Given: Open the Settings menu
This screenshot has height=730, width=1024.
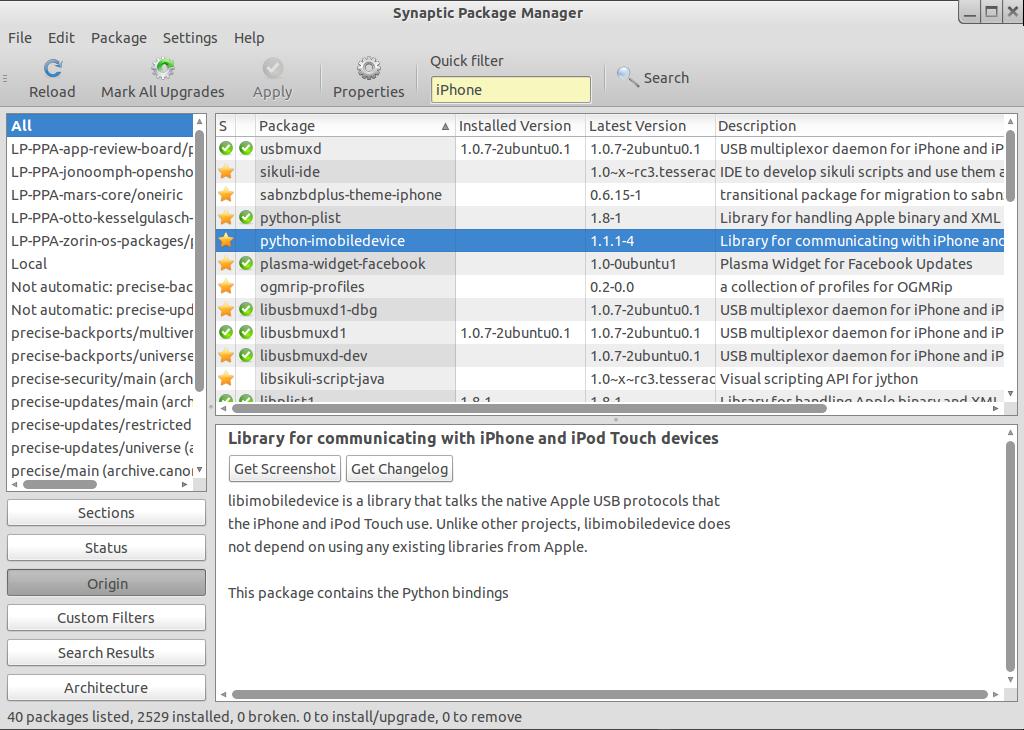Looking at the screenshot, I should click(x=190, y=38).
